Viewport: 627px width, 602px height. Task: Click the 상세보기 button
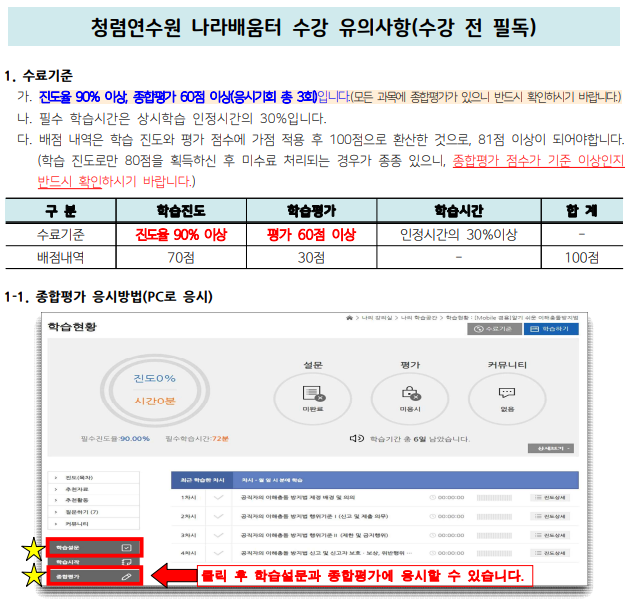[x=551, y=448]
